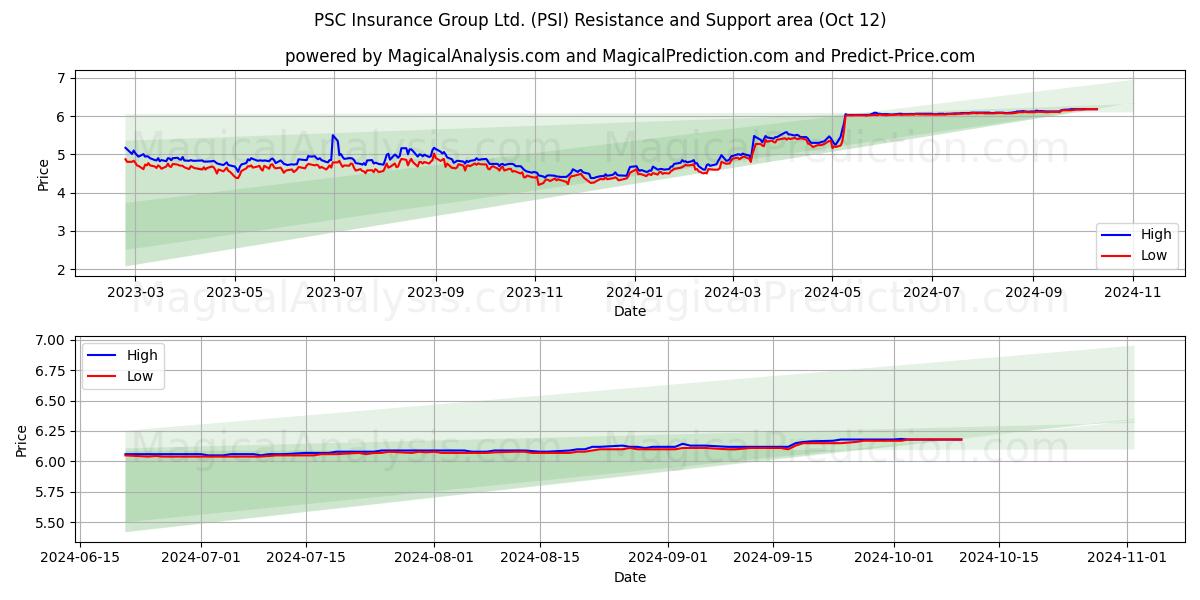Click the top chart y-axis value 4

point(62,193)
